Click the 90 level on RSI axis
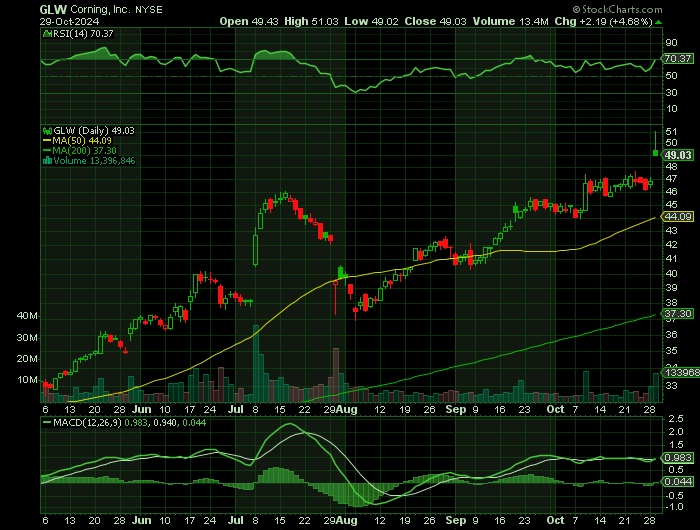The height and width of the screenshot is (530, 700). (671, 43)
